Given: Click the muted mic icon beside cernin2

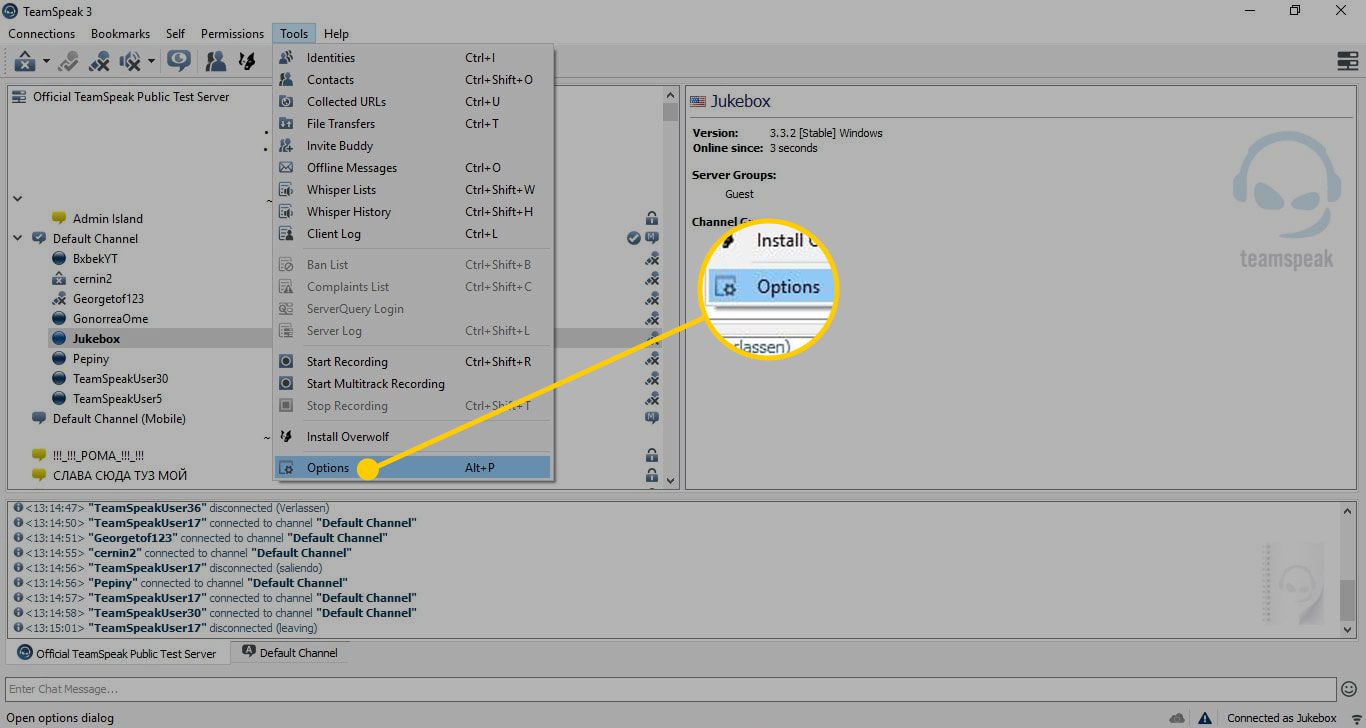Looking at the screenshot, I should tap(651, 279).
